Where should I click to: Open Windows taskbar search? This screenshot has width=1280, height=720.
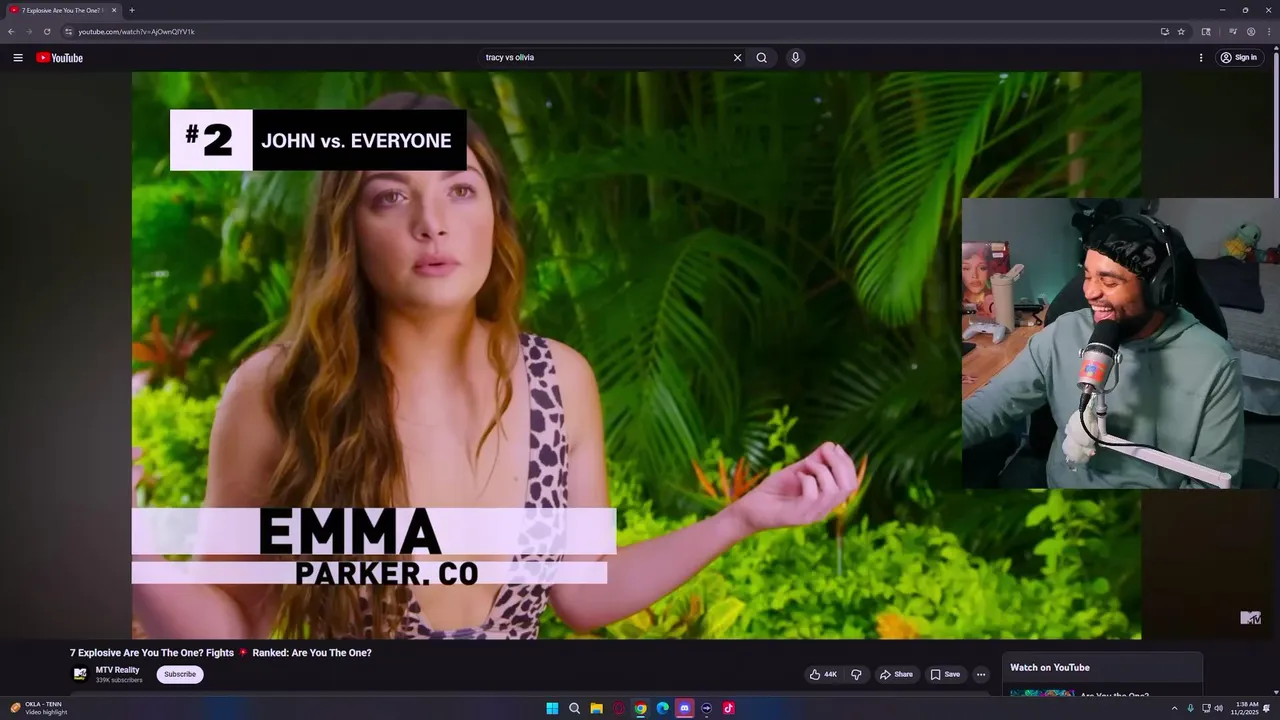click(574, 708)
